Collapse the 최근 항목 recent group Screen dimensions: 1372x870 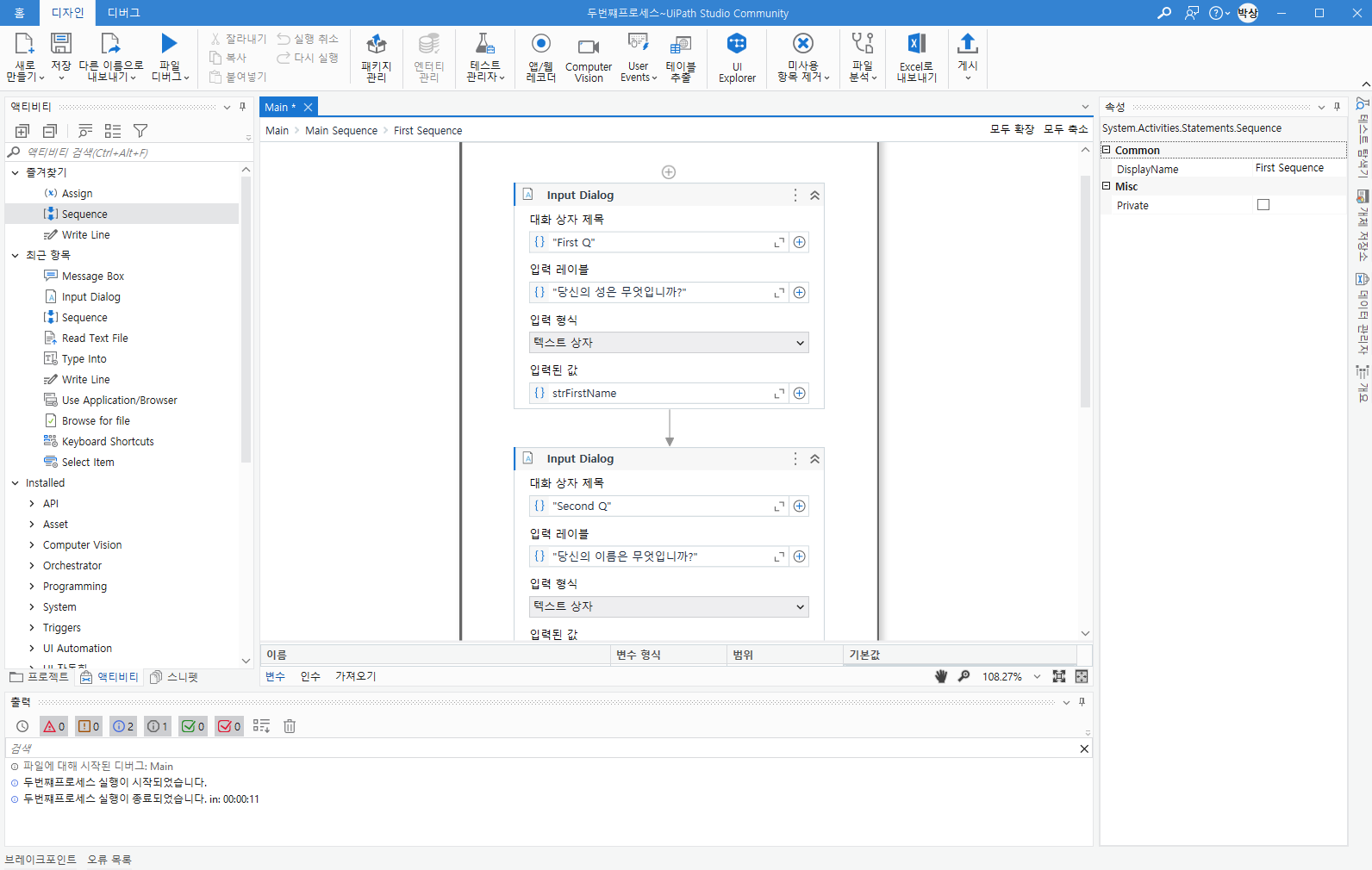(16, 256)
